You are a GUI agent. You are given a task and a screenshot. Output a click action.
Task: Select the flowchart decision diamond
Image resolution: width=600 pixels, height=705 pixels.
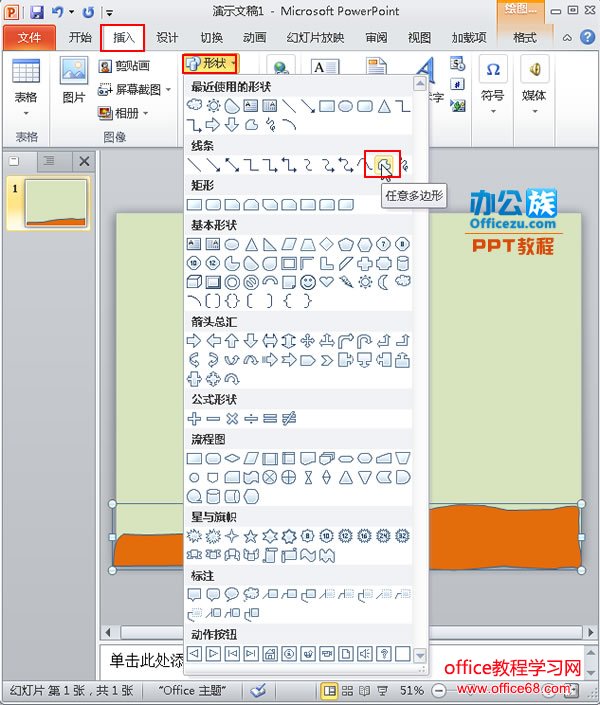coord(232,458)
